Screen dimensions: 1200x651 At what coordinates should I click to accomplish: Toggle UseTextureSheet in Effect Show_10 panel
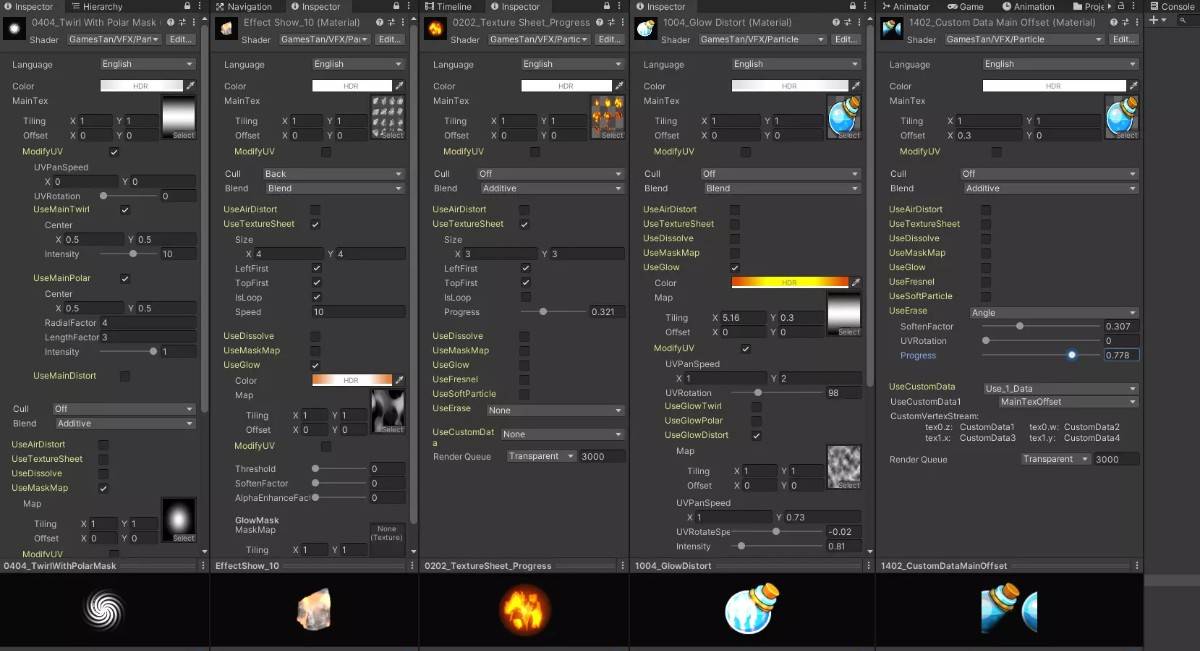coord(316,224)
